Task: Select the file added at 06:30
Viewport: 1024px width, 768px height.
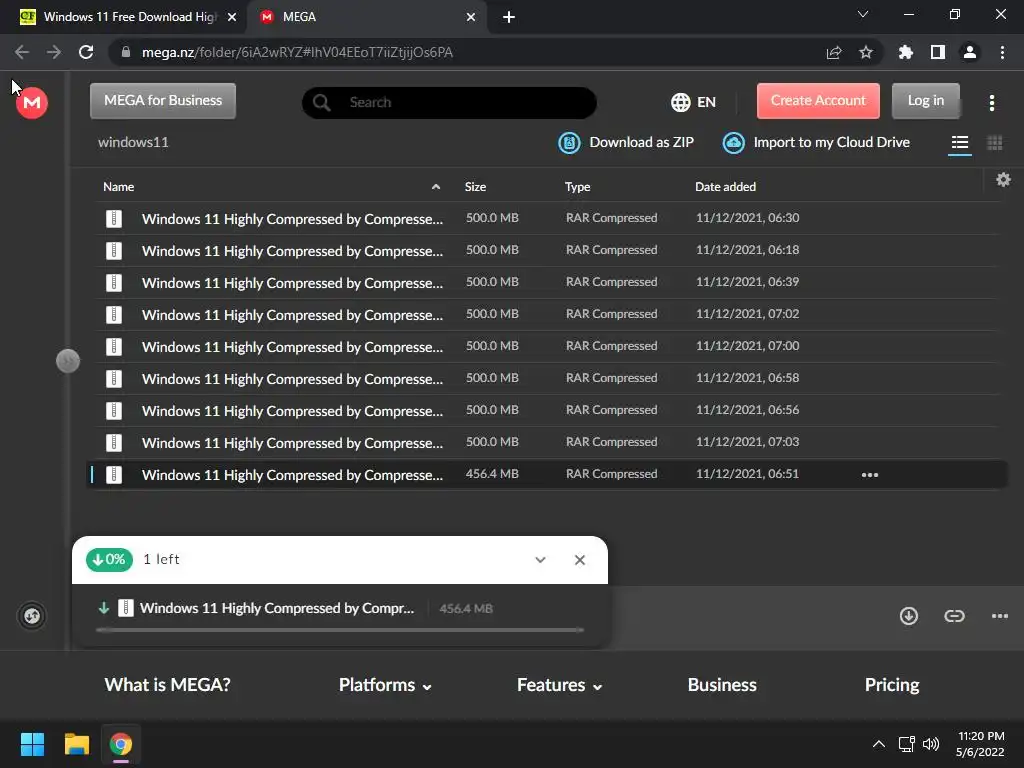Action: tap(547, 218)
